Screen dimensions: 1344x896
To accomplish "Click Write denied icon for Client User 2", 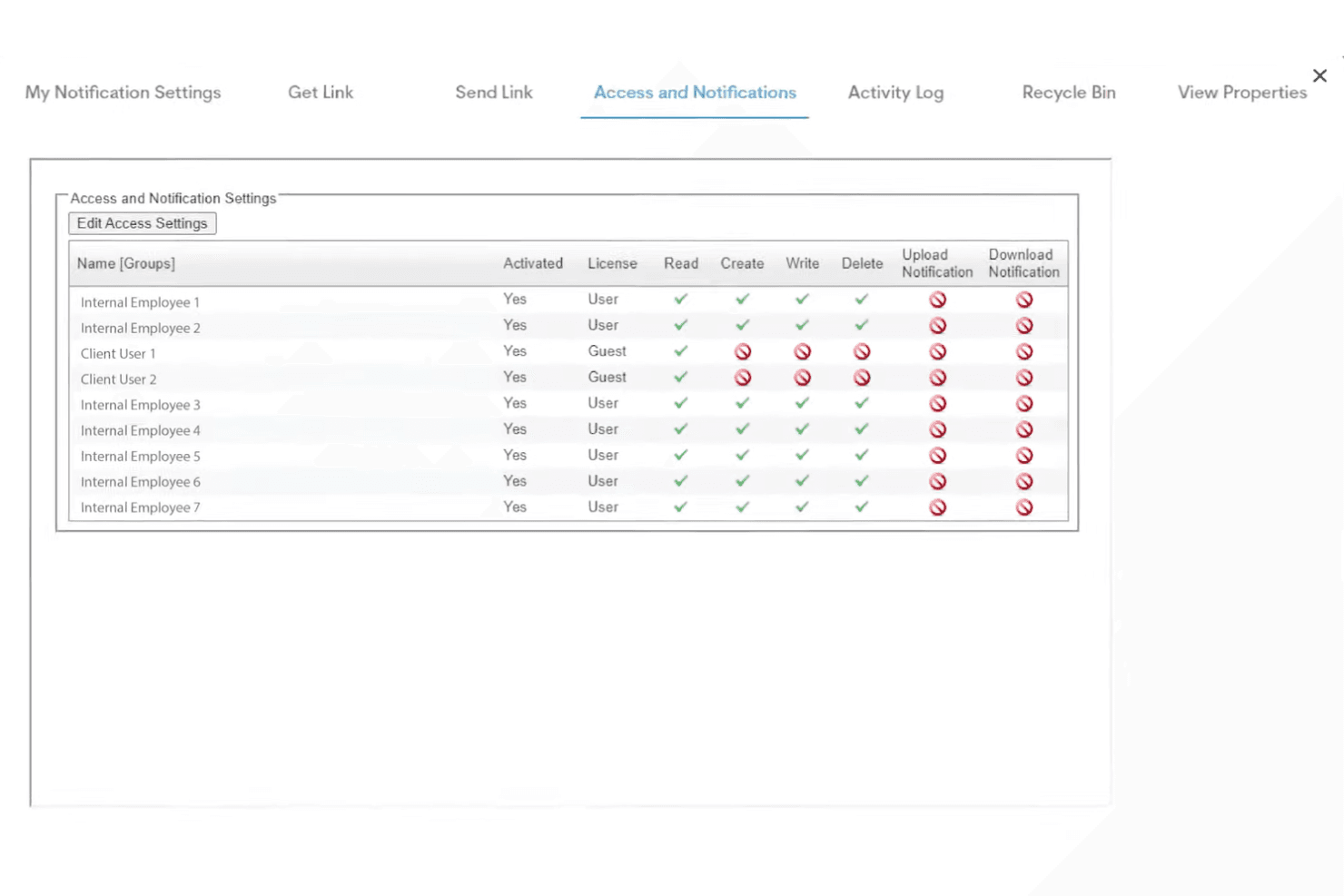I will pyautogui.click(x=802, y=378).
